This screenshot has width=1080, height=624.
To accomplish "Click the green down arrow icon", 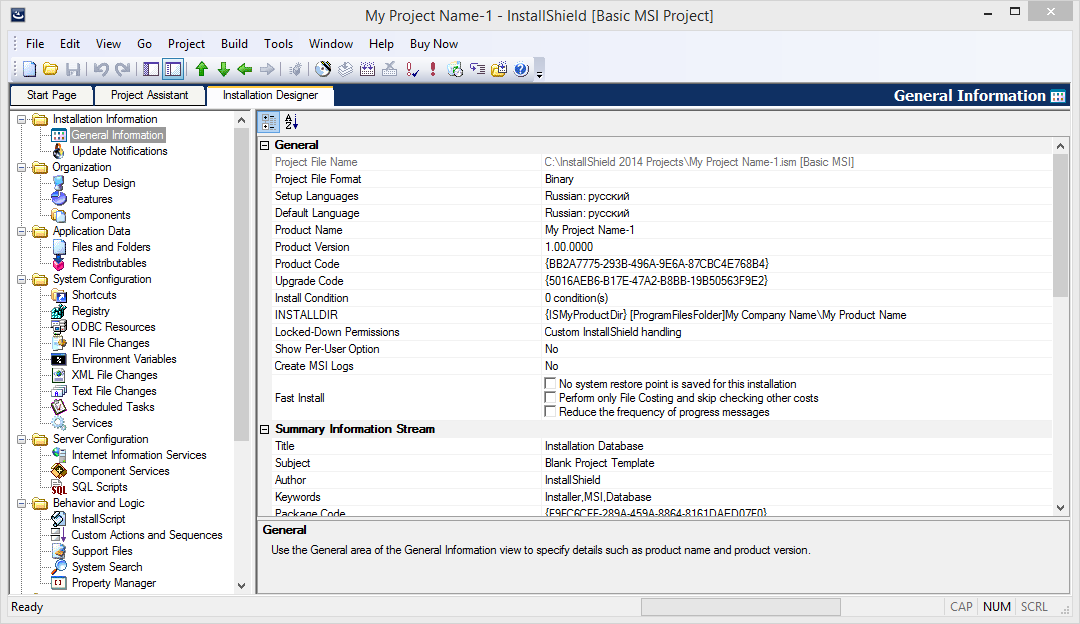I will coord(224,69).
